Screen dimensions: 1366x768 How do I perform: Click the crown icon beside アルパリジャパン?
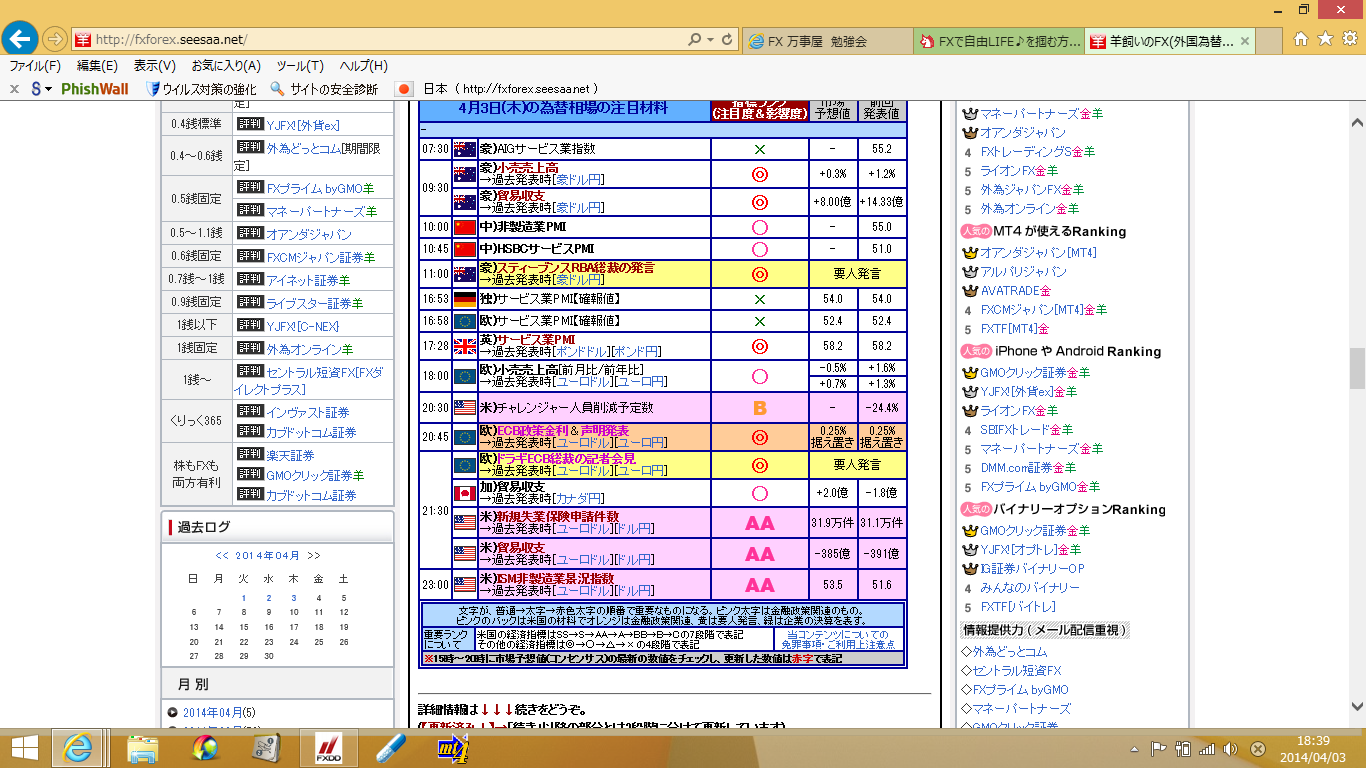point(968,272)
